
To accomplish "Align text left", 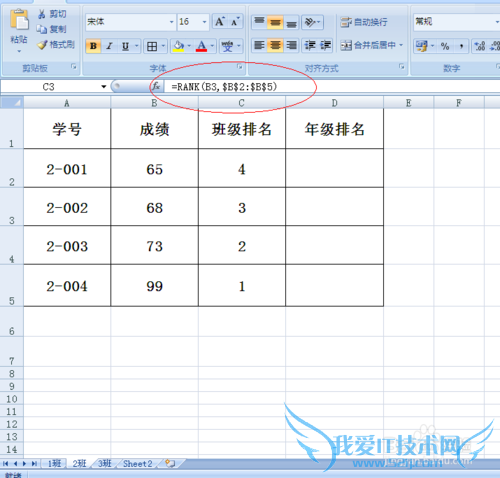I will pyautogui.click(x=259, y=45).
